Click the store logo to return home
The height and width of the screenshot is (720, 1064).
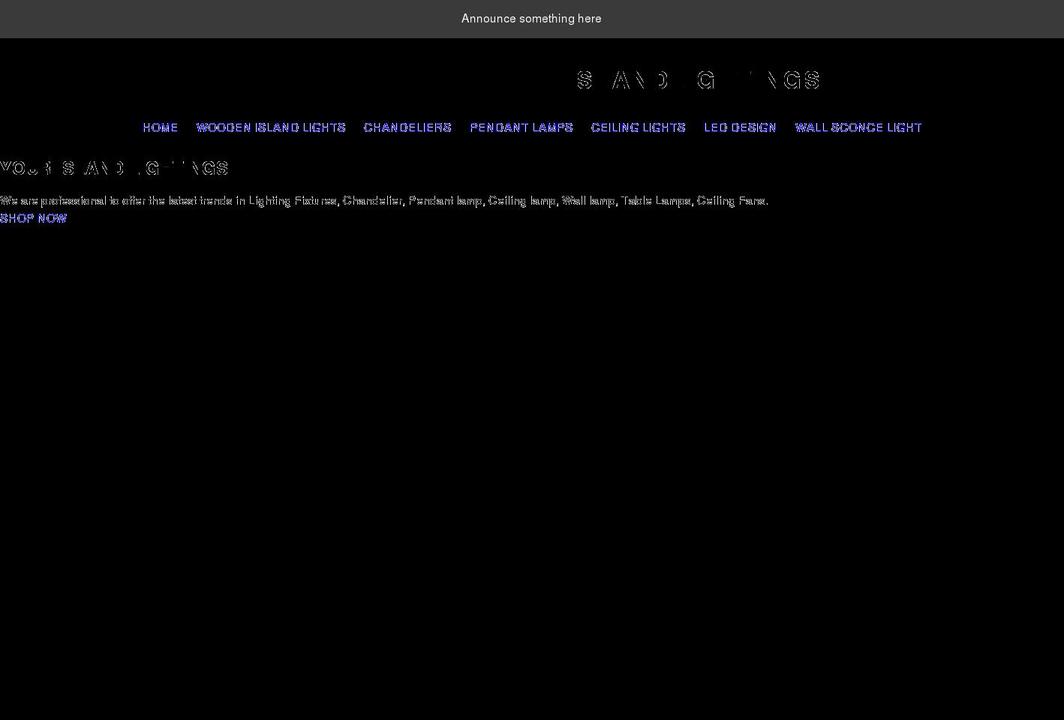tap(697, 79)
